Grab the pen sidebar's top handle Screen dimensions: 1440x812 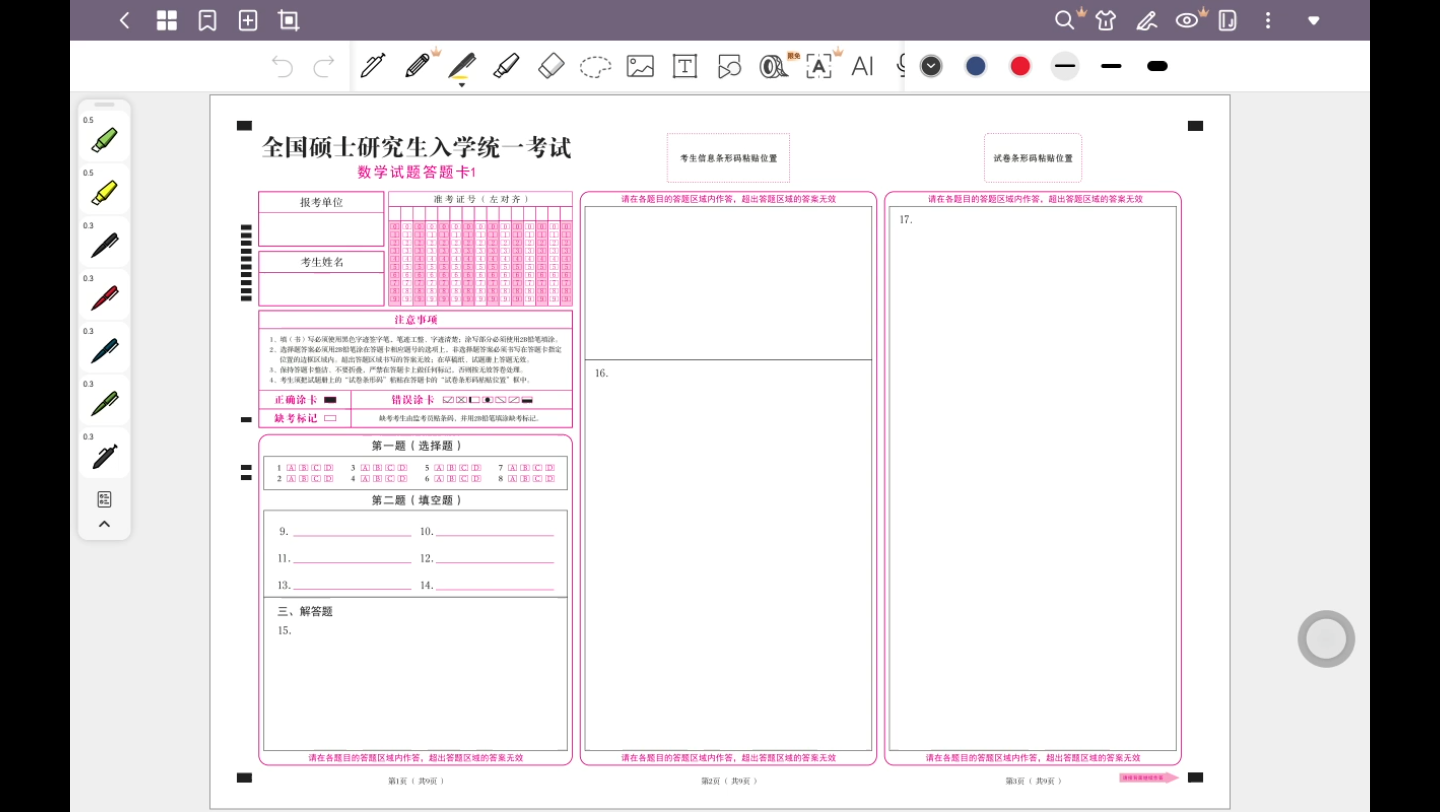pyautogui.click(x=104, y=104)
